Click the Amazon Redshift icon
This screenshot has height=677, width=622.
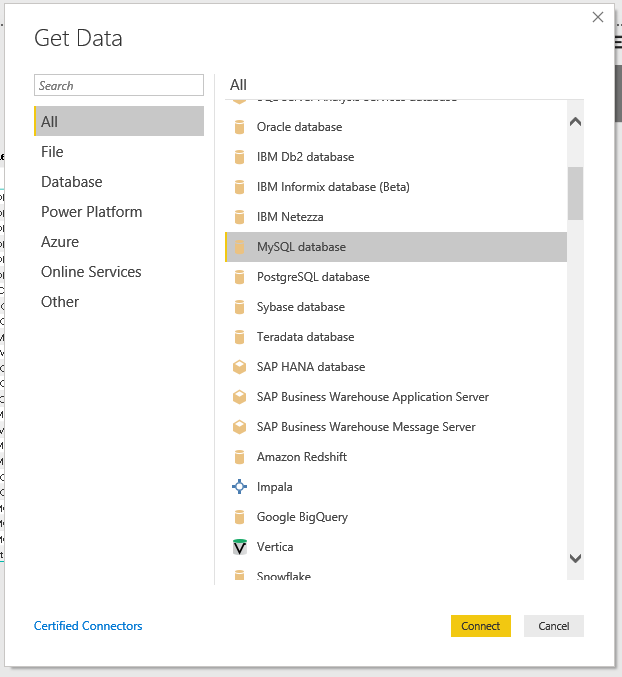tap(239, 457)
